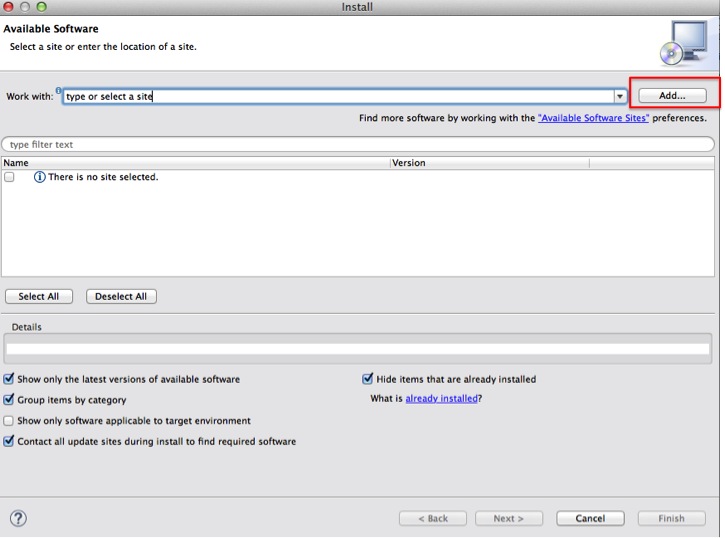Focus the Work with site text field
The width and height of the screenshot is (725, 538).
(338, 96)
